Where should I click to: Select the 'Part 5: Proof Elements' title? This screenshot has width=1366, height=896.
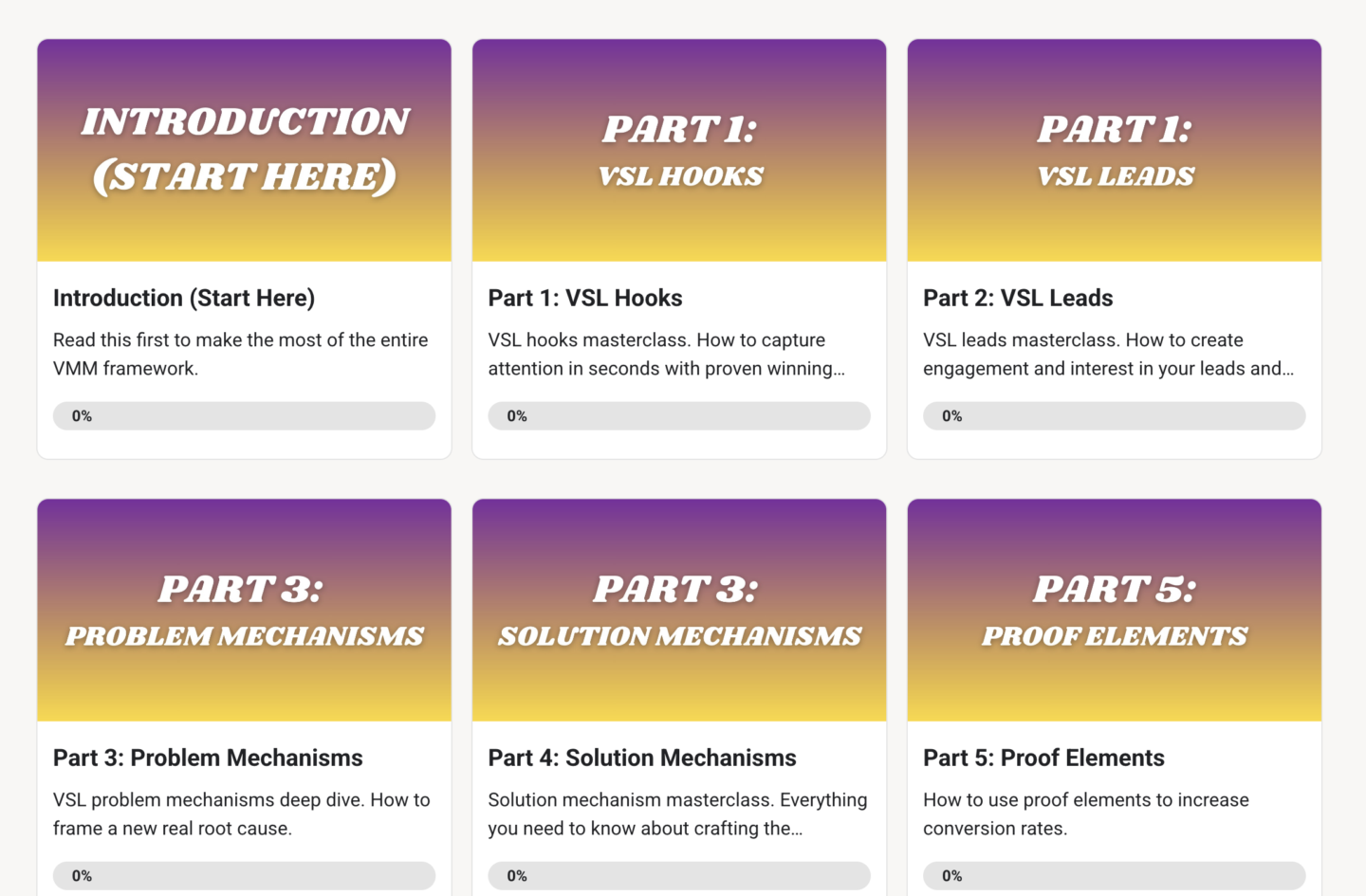coord(1043,758)
